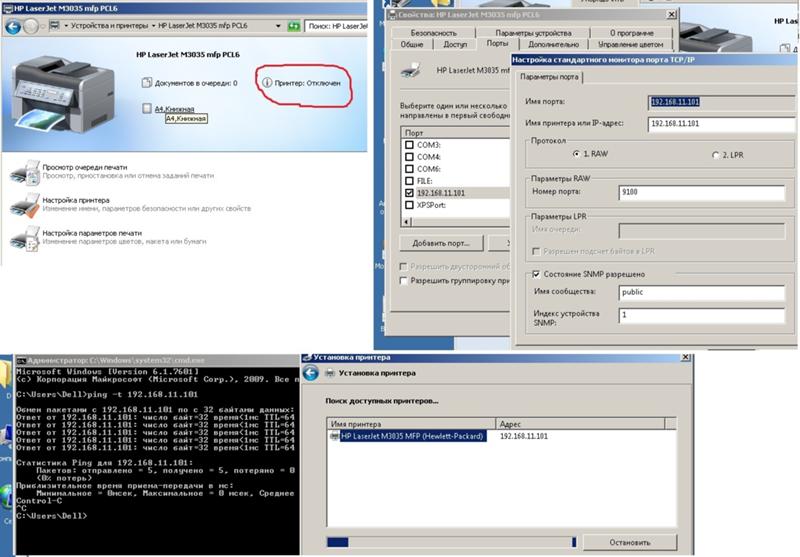This screenshot has width=800, height=557.
Task: Toggle 'Разрешить группировку принтеров' checkbox
Action: click(x=404, y=281)
